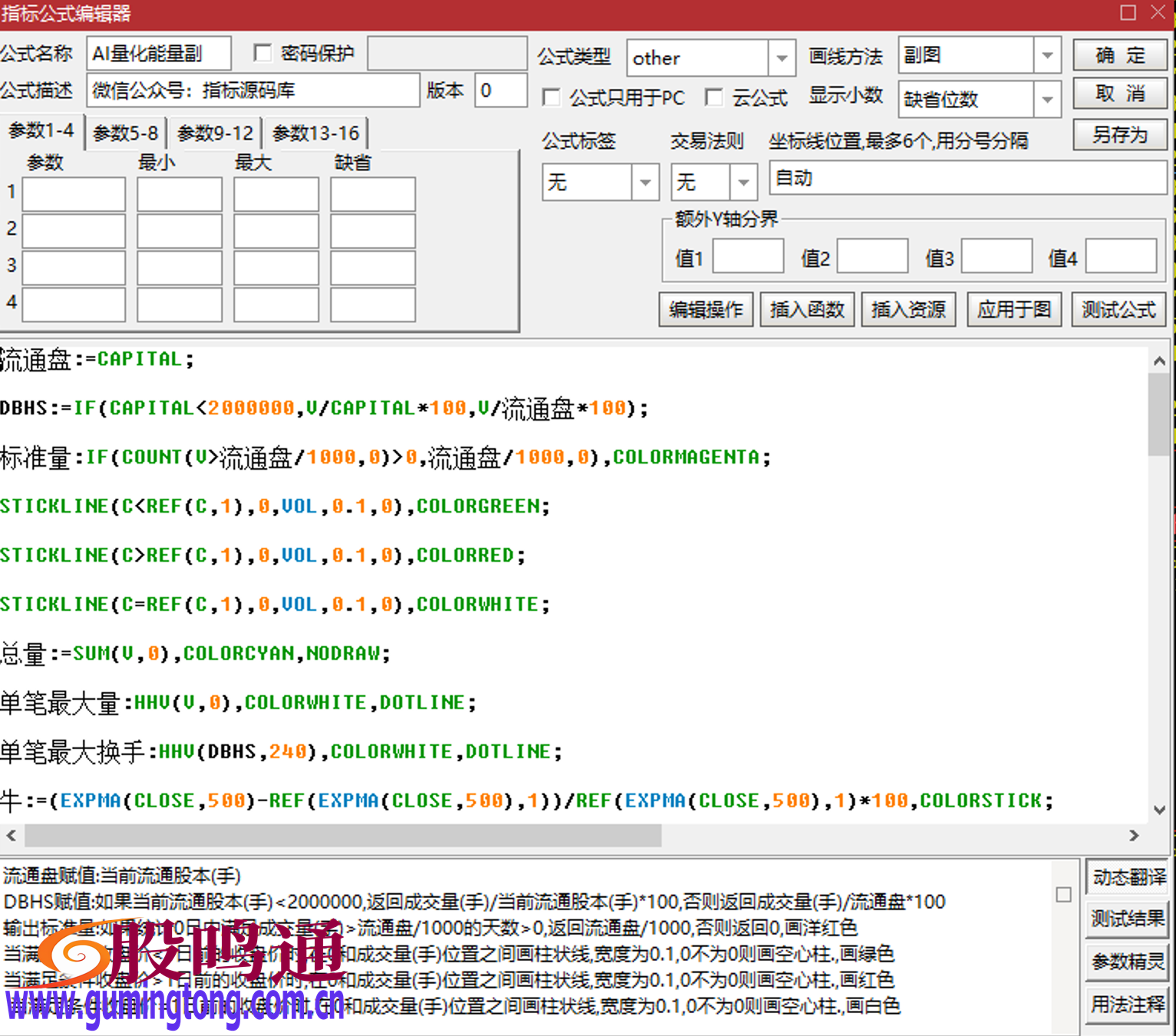This screenshot has height=1036, width=1176.
Task: Click 另存为 to save the formula as
Action: pyautogui.click(x=1120, y=135)
